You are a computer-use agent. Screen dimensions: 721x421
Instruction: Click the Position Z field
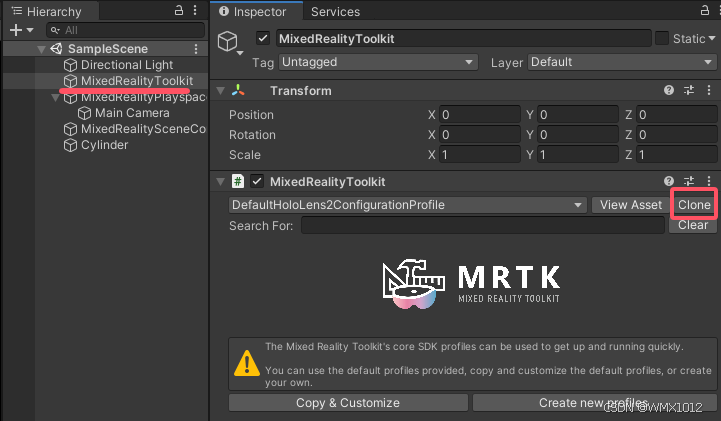(x=676, y=114)
